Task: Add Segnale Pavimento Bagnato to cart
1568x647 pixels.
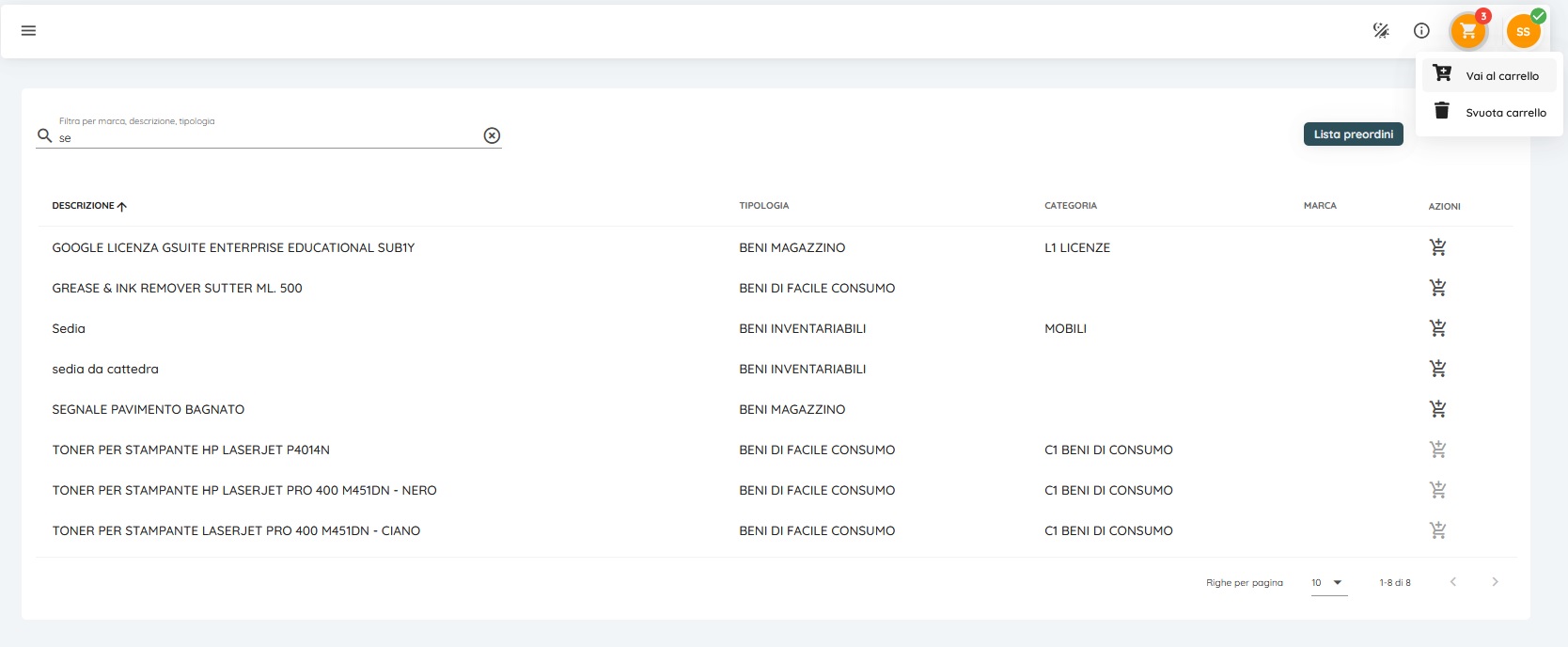Action: (1437, 409)
